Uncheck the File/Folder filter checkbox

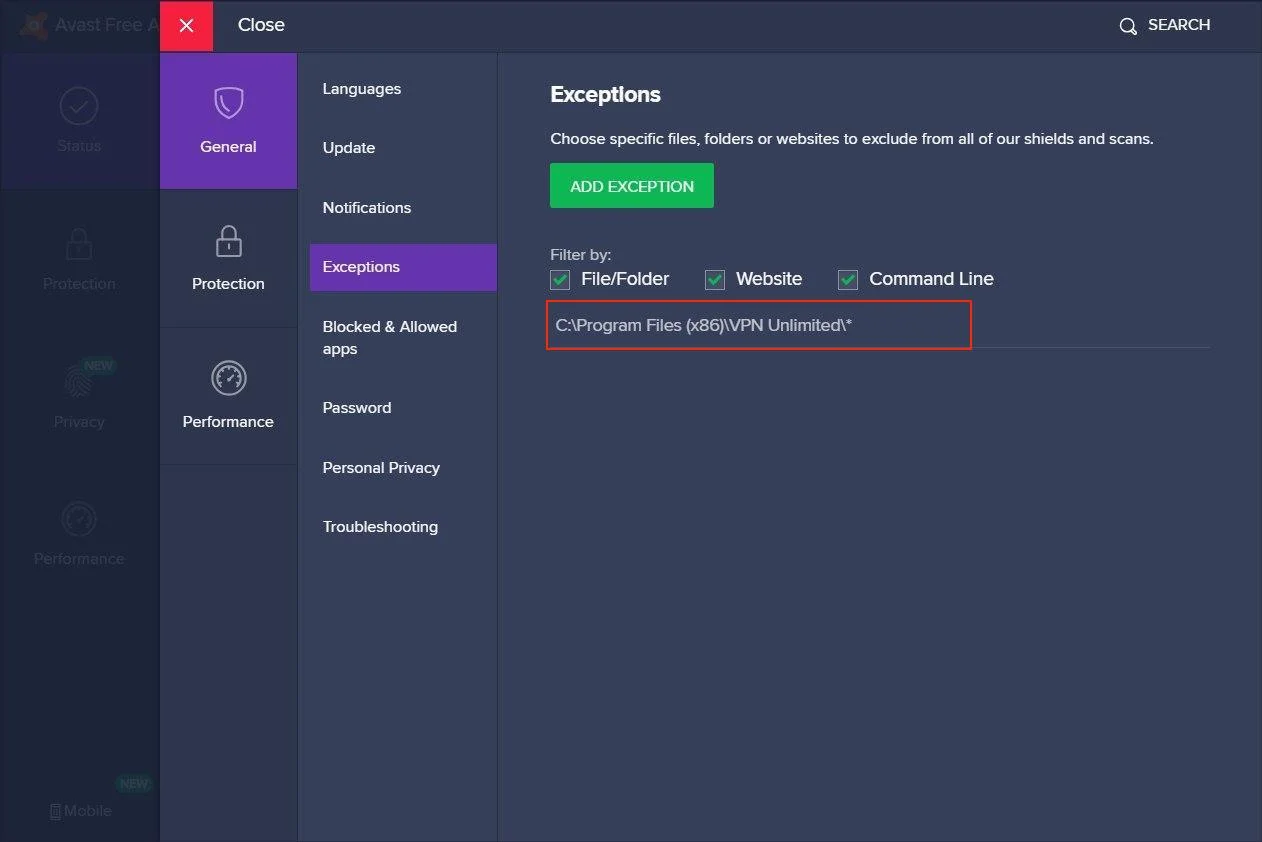[x=560, y=280]
